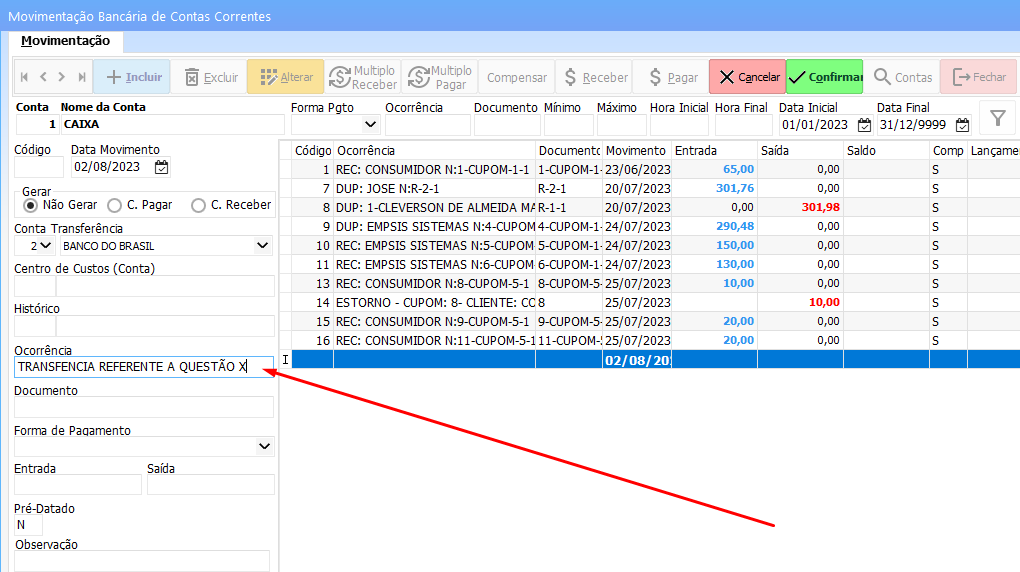The width and height of the screenshot is (1020, 572).
Task: Go to last record navigation arrow
Action: click(81, 77)
